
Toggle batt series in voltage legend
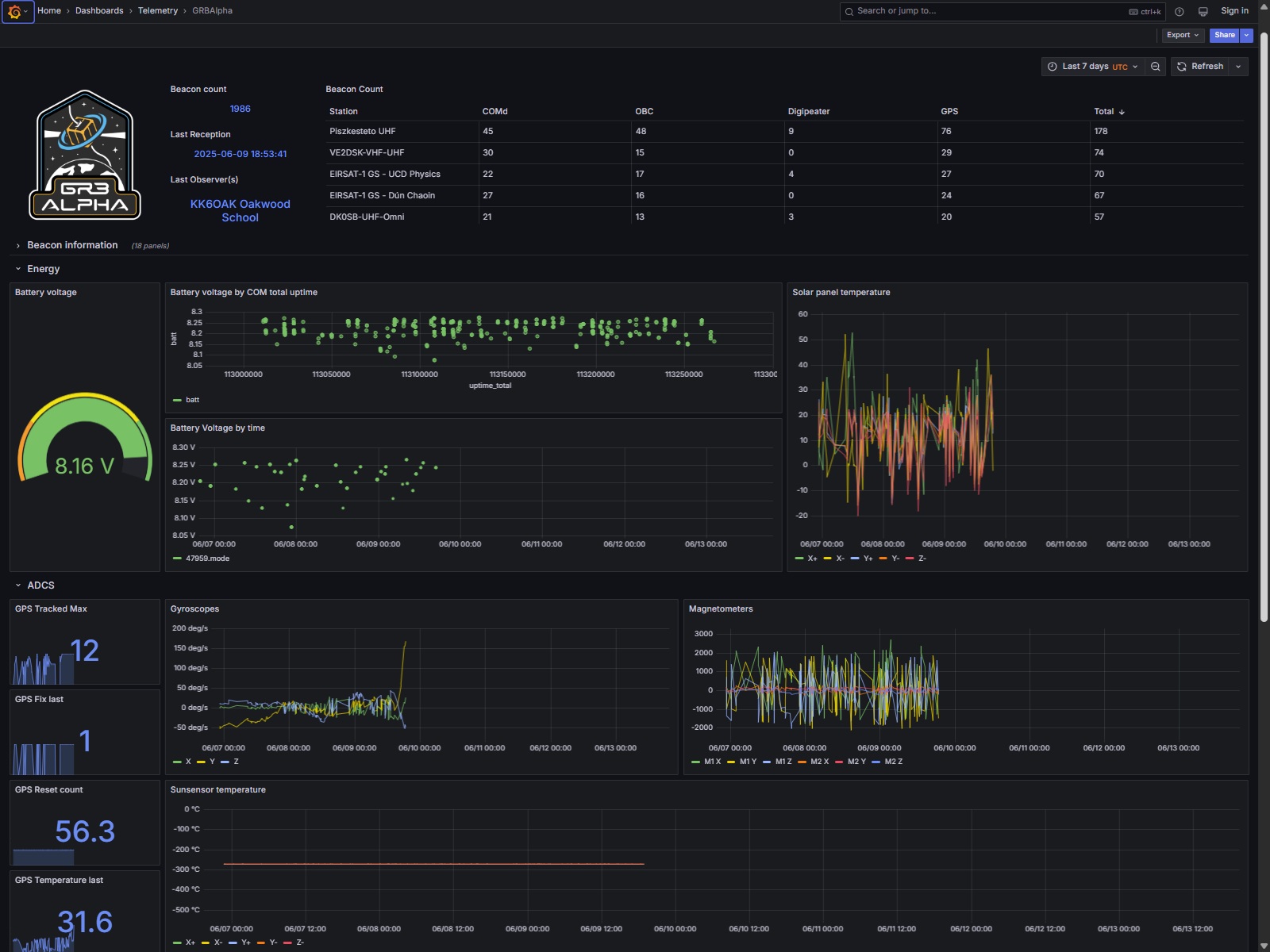(x=191, y=400)
